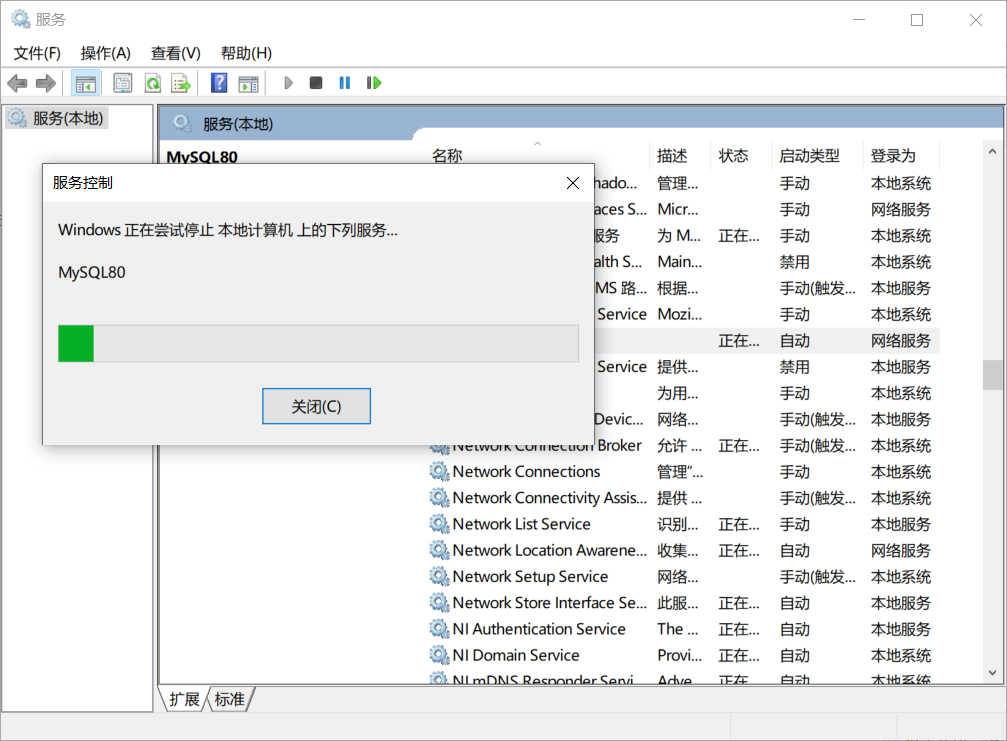Click the Services gear icon in title bar
The width and height of the screenshot is (1007, 741).
pos(21,19)
